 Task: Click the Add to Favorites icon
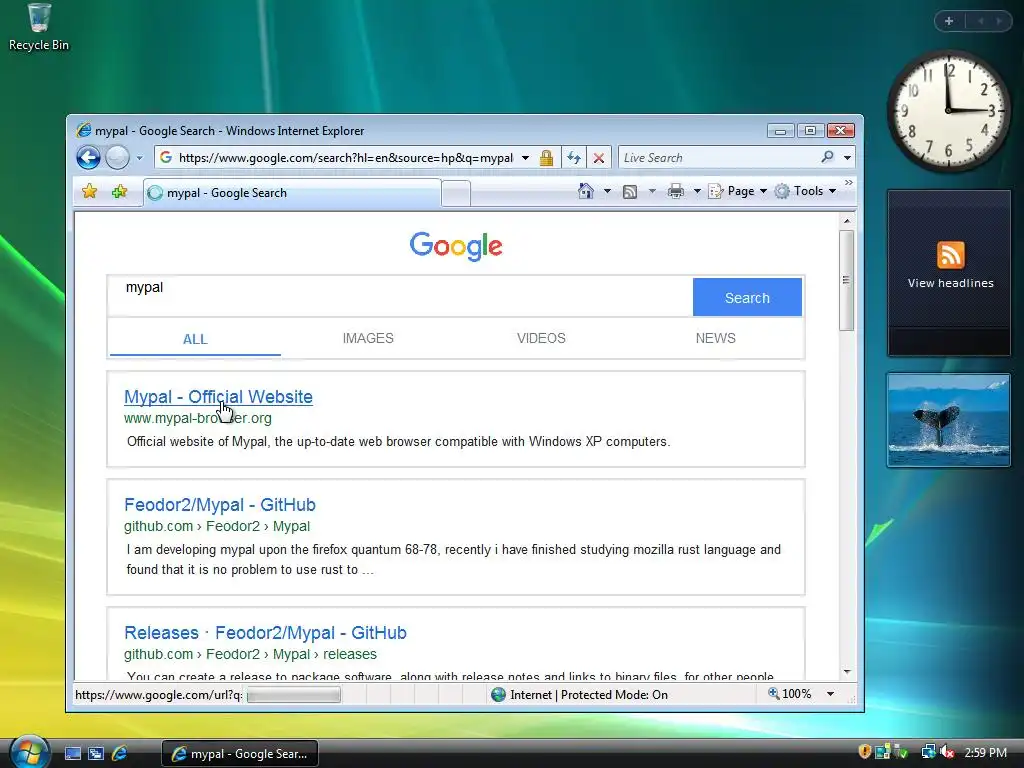click(x=120, y=191)
